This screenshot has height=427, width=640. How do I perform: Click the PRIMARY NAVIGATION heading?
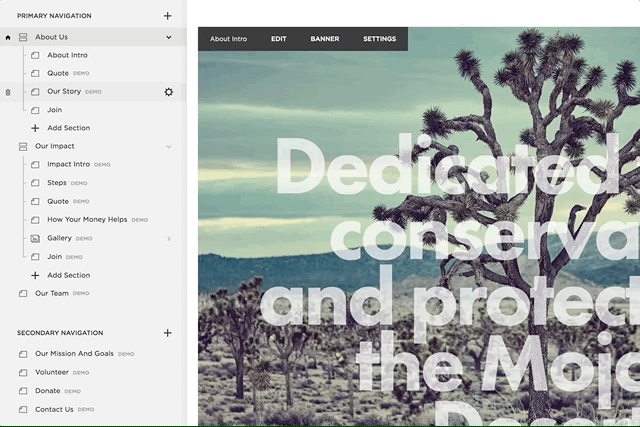pyautogui.click(x=54, y=16)
